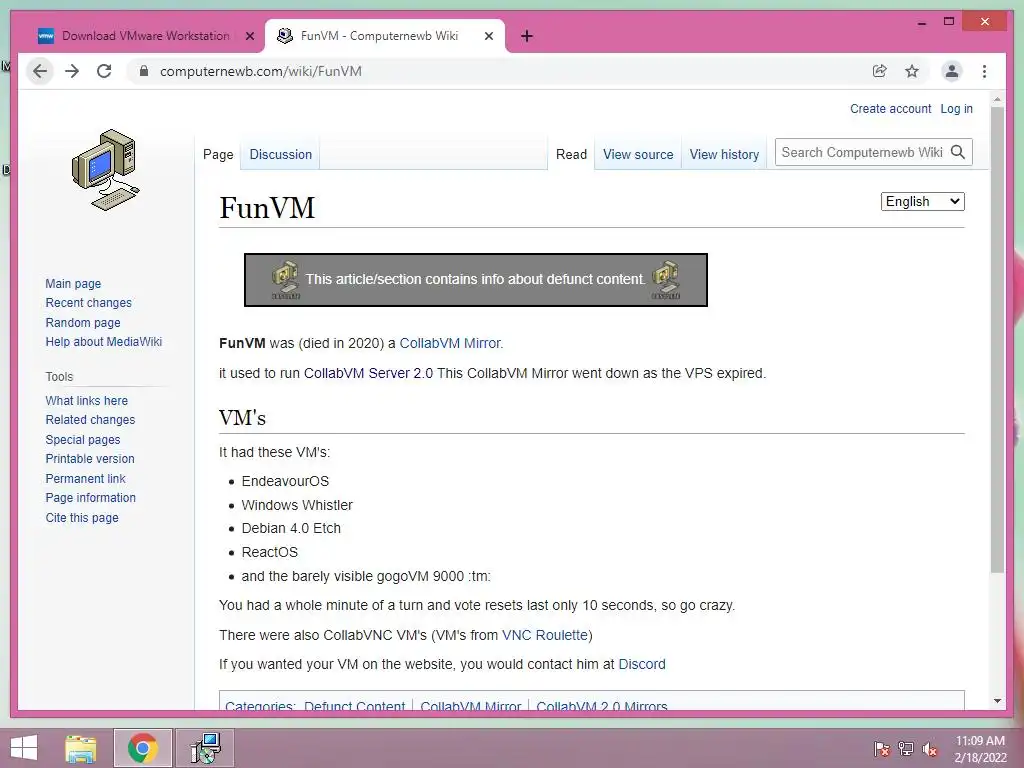Open the Discussion tab
This screenshot has height=768, width=1024.
point(281,154)
